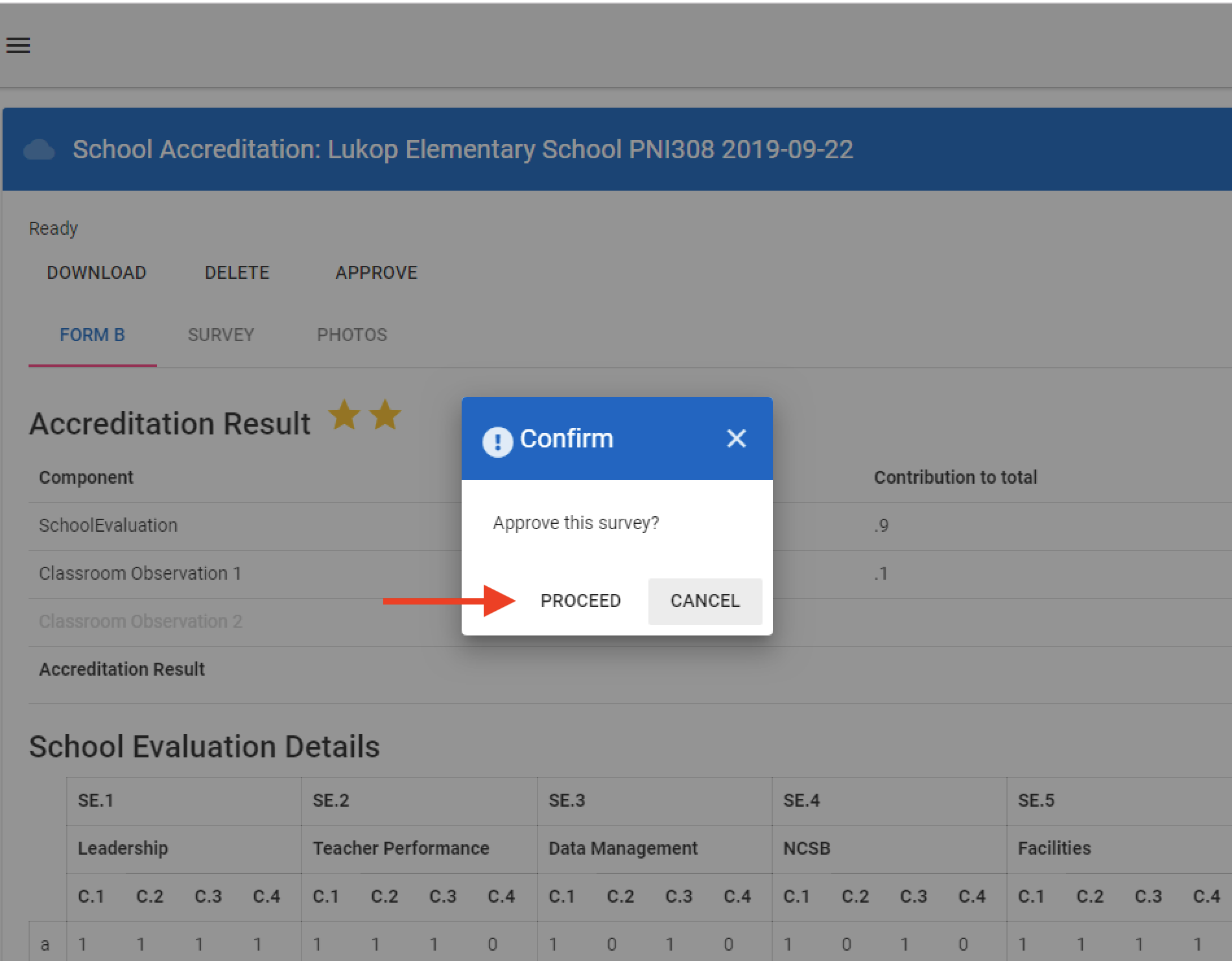Screen dimensions: 1232x961
Task: Select the SchoolEvaluation row
Action: tap(108, 526)
